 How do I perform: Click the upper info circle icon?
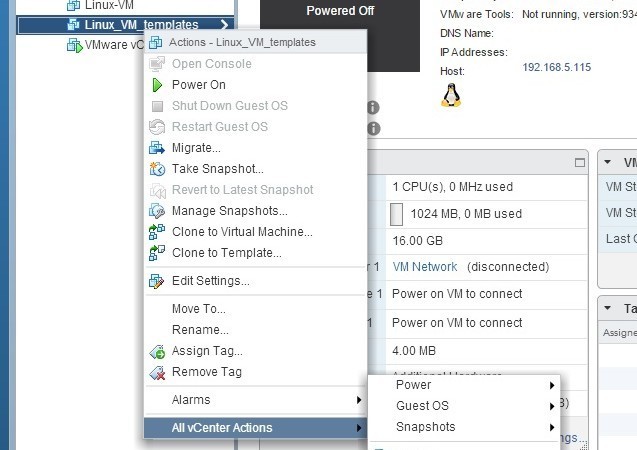(373, 108)
